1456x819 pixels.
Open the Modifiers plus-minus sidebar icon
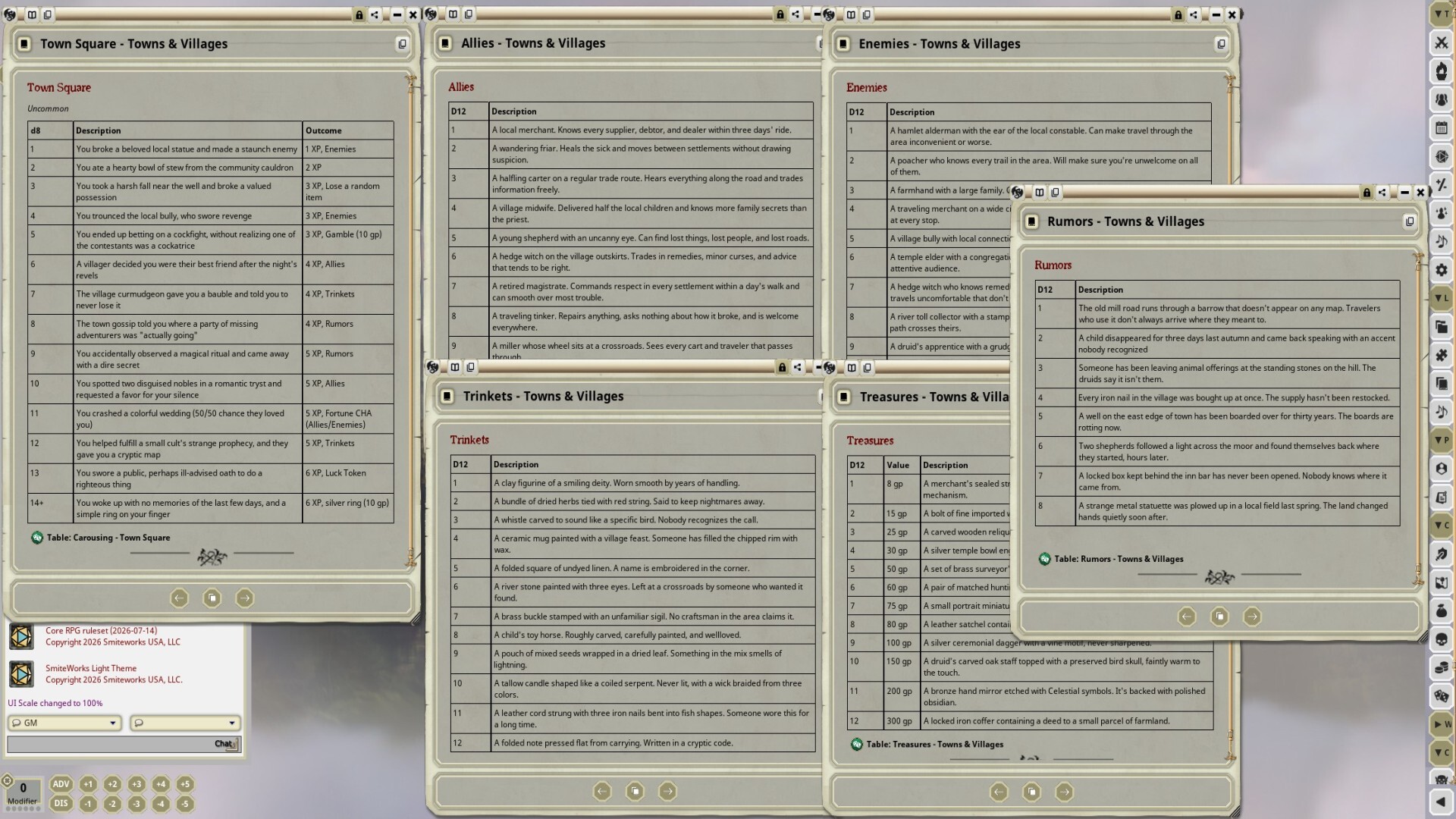(x=1442, y=185)
